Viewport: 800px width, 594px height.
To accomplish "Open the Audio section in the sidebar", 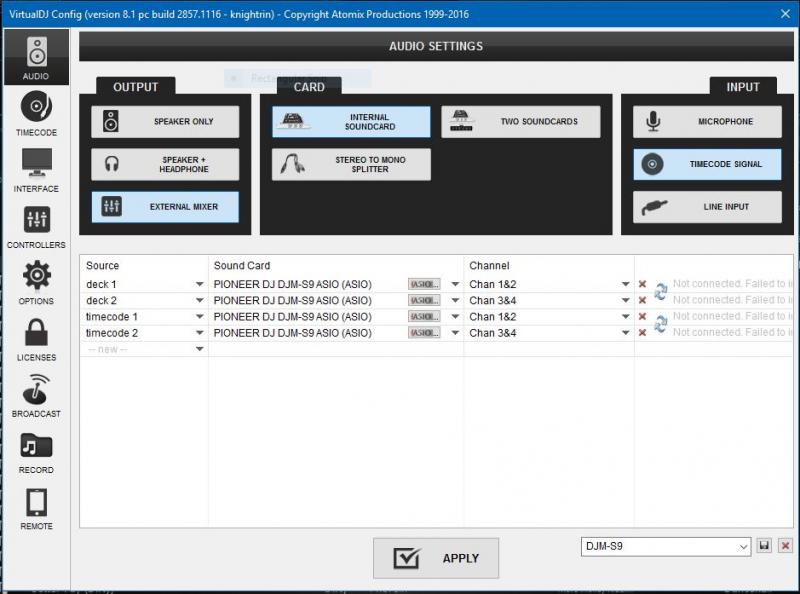I will point(36,57).
